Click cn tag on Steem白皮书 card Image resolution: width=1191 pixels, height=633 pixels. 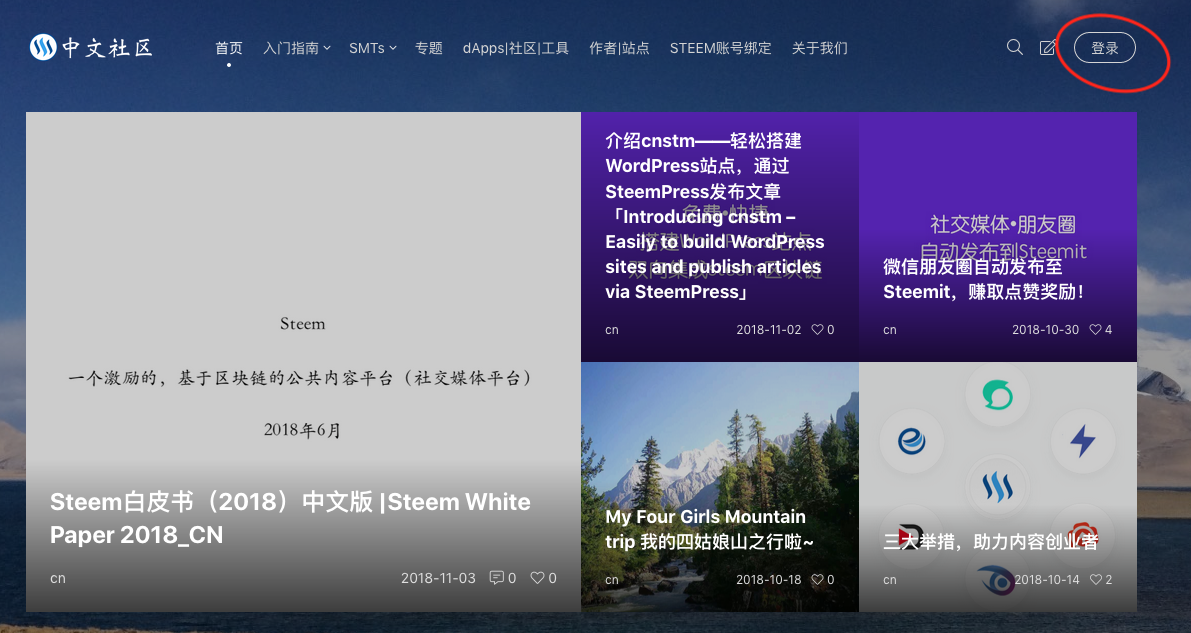58,578
